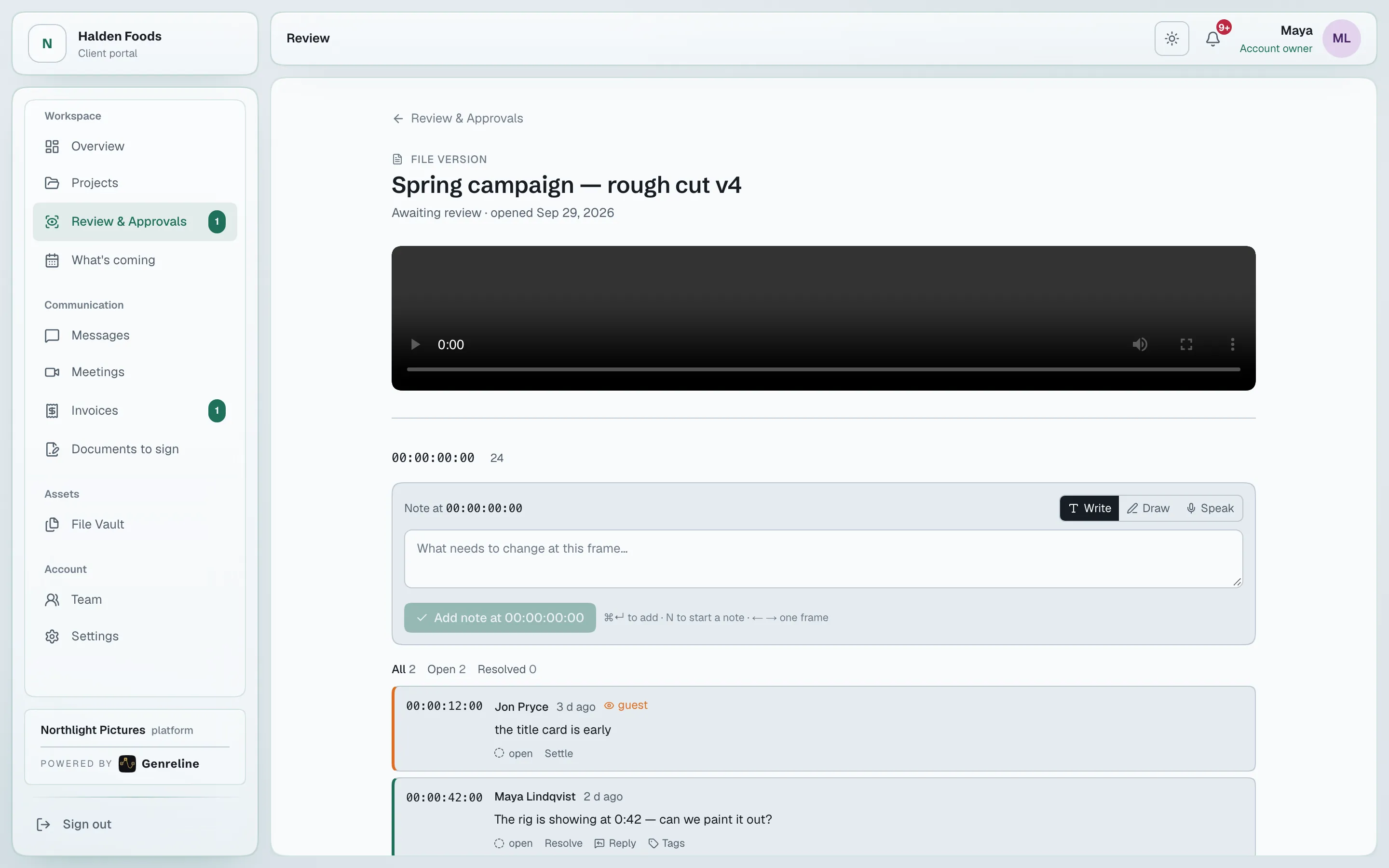Toggle the light/dark theme sun icon
The height and width of the screenshot is (868, 1389).
click(x=1171, y=39)
